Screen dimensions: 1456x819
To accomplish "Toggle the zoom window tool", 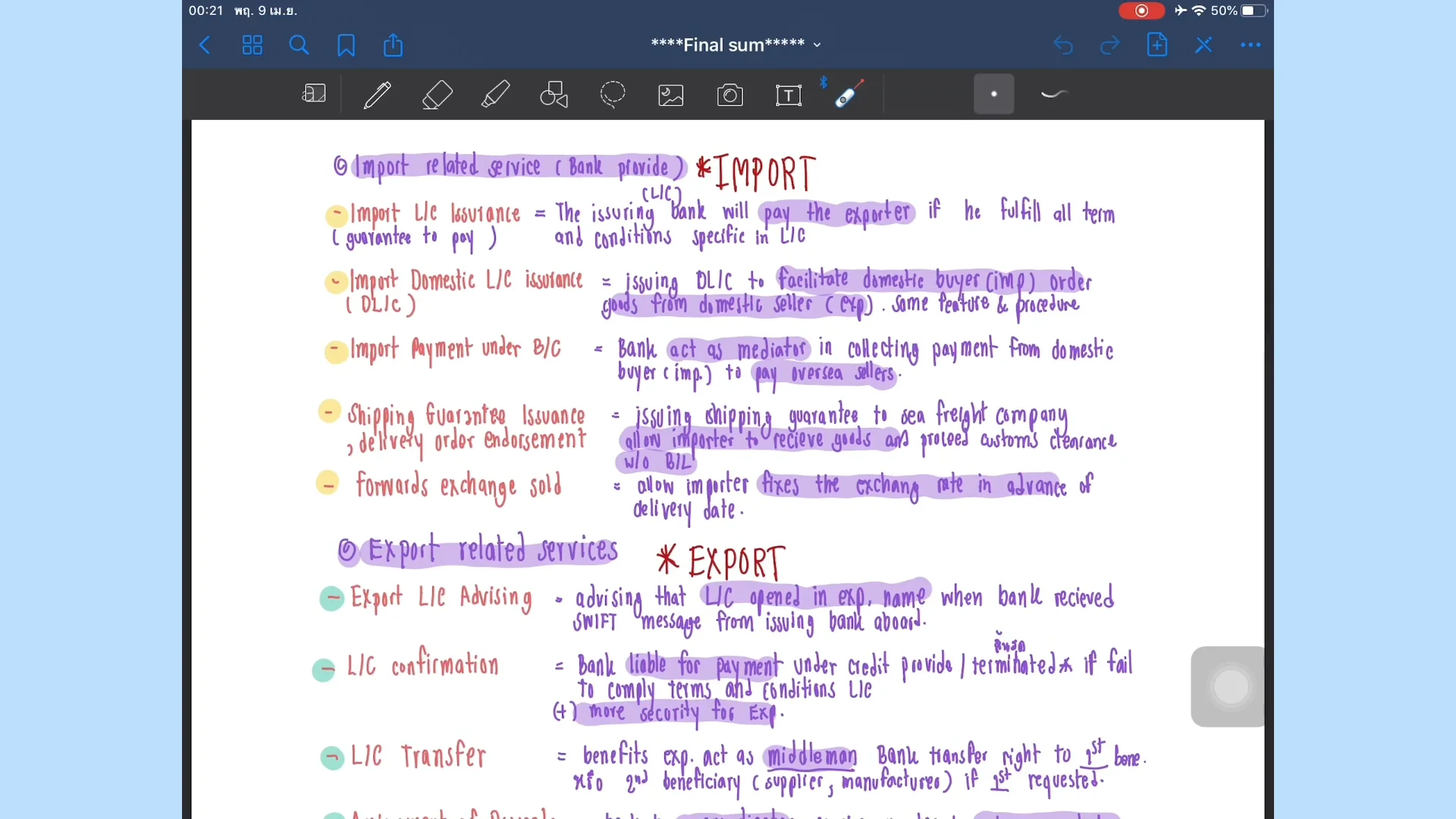I will pyautogui.click(x=314, y=94).
